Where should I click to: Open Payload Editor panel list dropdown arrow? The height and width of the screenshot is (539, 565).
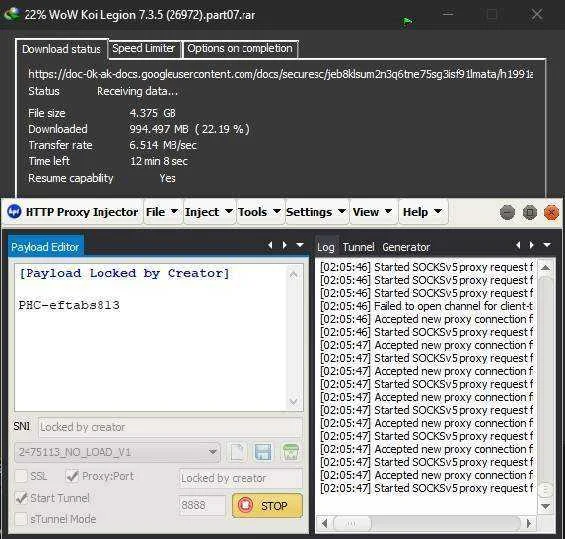(300, 245)
